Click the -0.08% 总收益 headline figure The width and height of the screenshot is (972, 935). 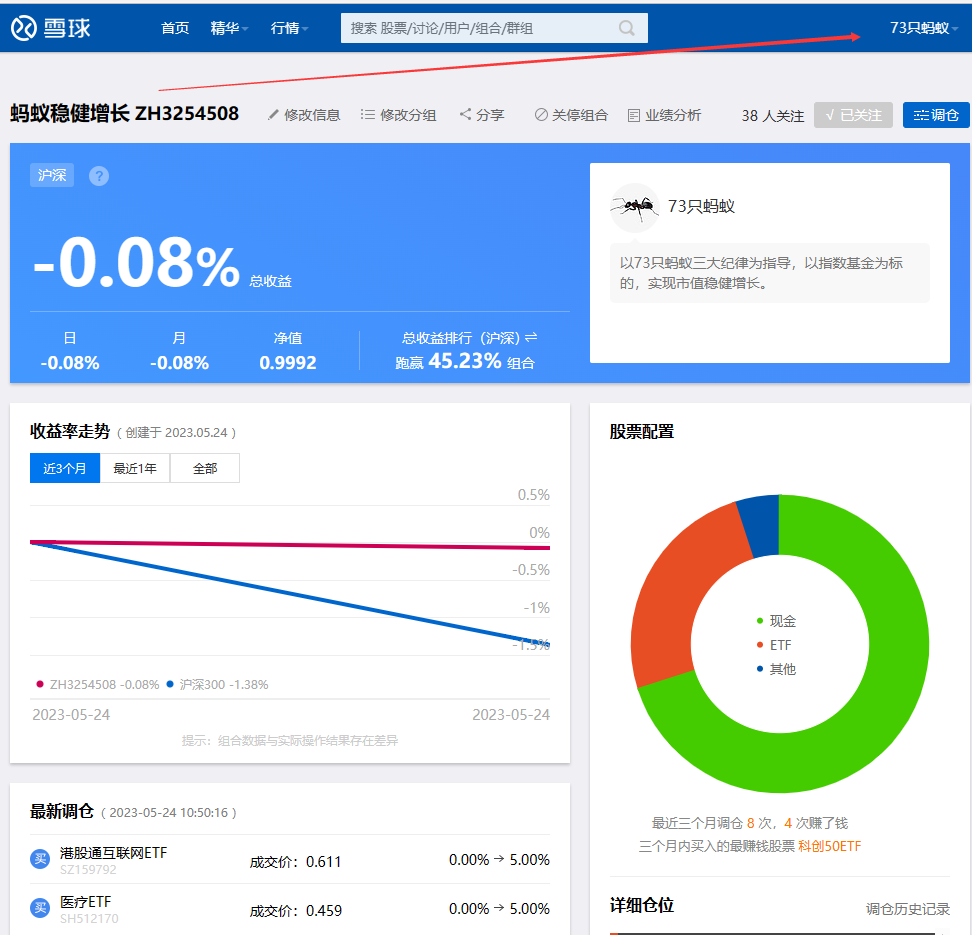point(136,264)
